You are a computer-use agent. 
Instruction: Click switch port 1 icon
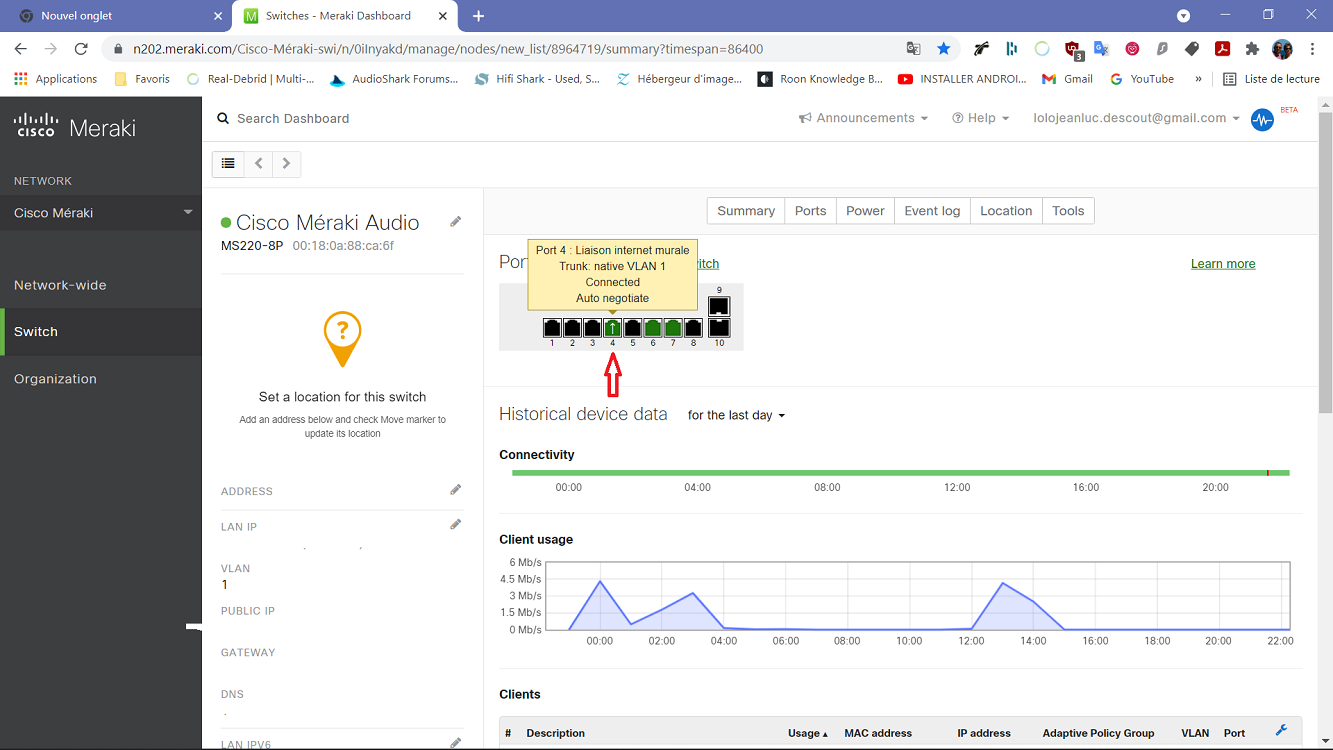(552, 328)
